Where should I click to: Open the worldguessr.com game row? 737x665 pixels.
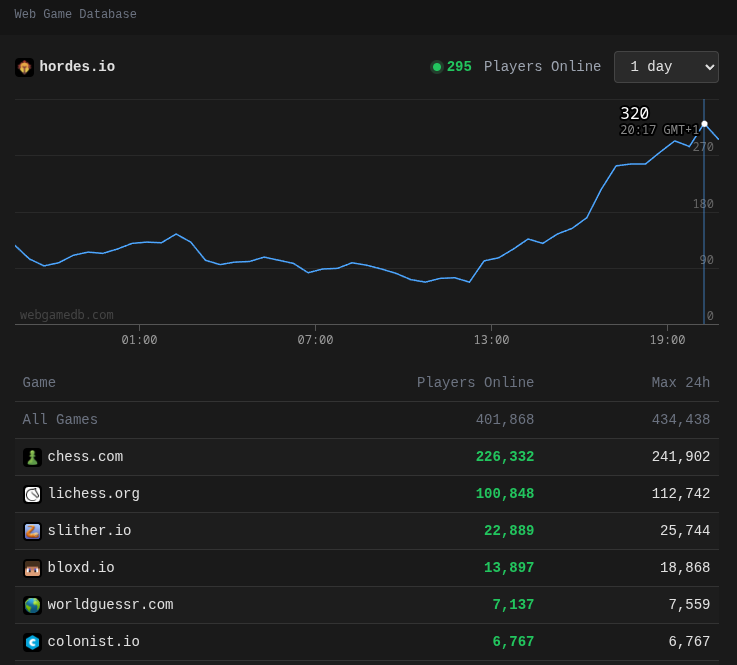(367, 605)
